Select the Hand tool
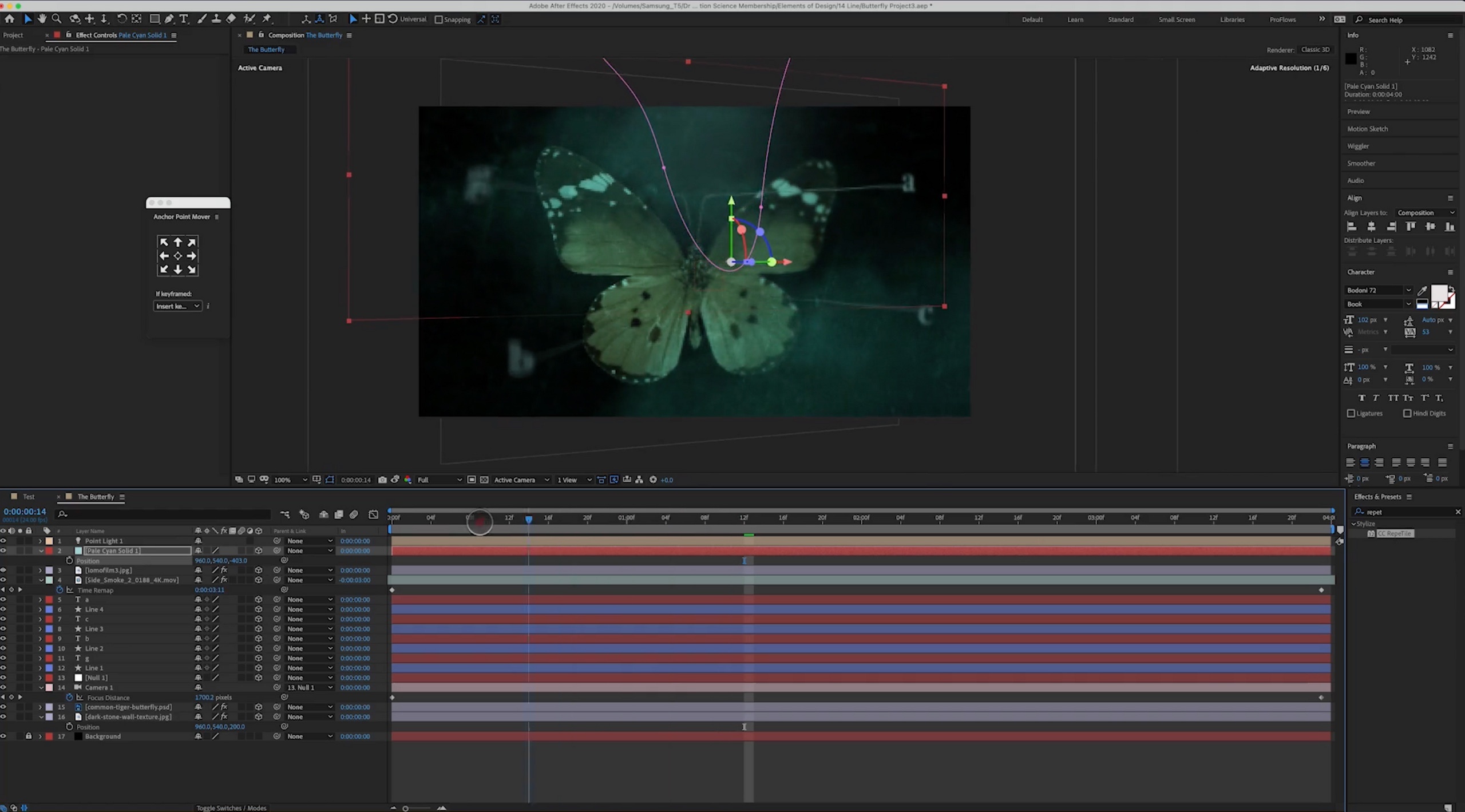The width and height of the screenshot is (1465, 812). pos(41,19)
